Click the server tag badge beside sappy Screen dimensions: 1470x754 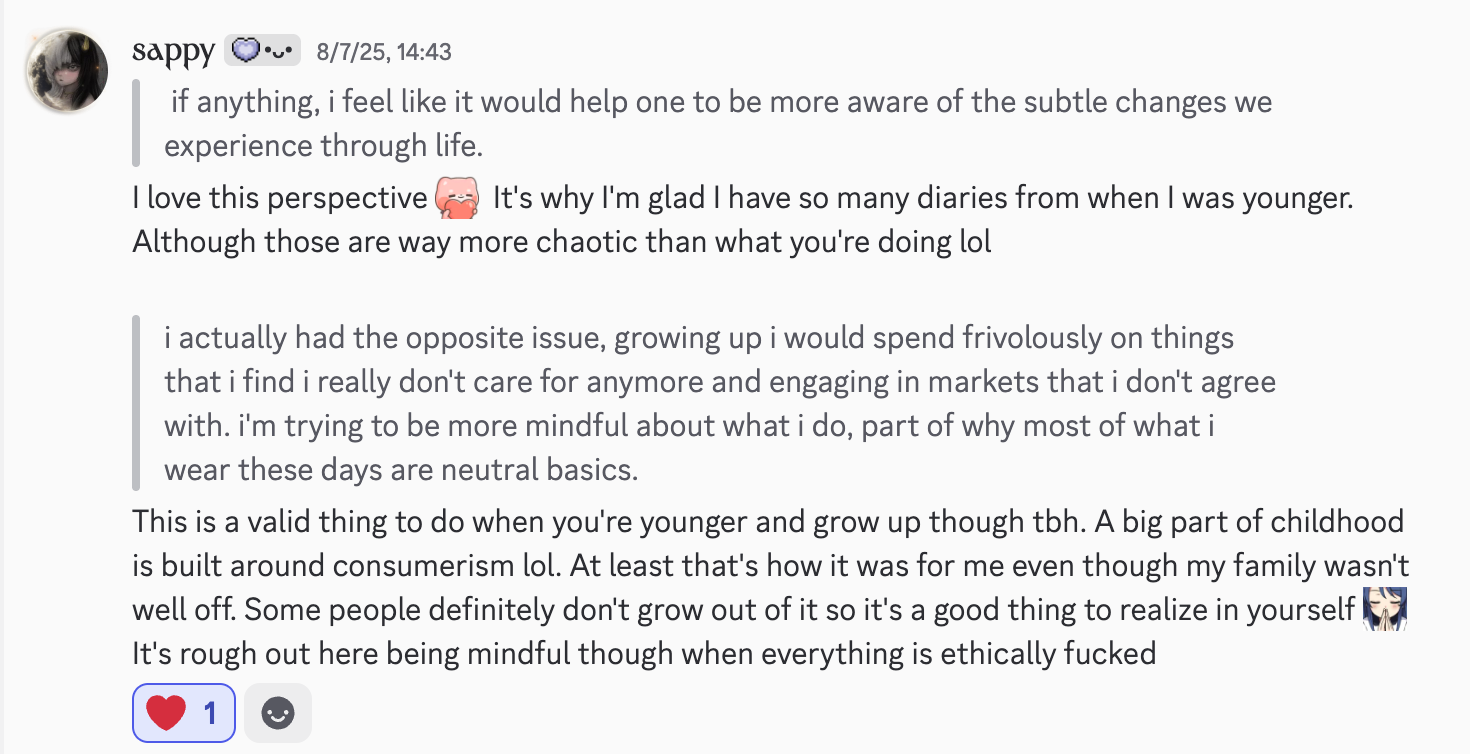click(x=263, y=50)
